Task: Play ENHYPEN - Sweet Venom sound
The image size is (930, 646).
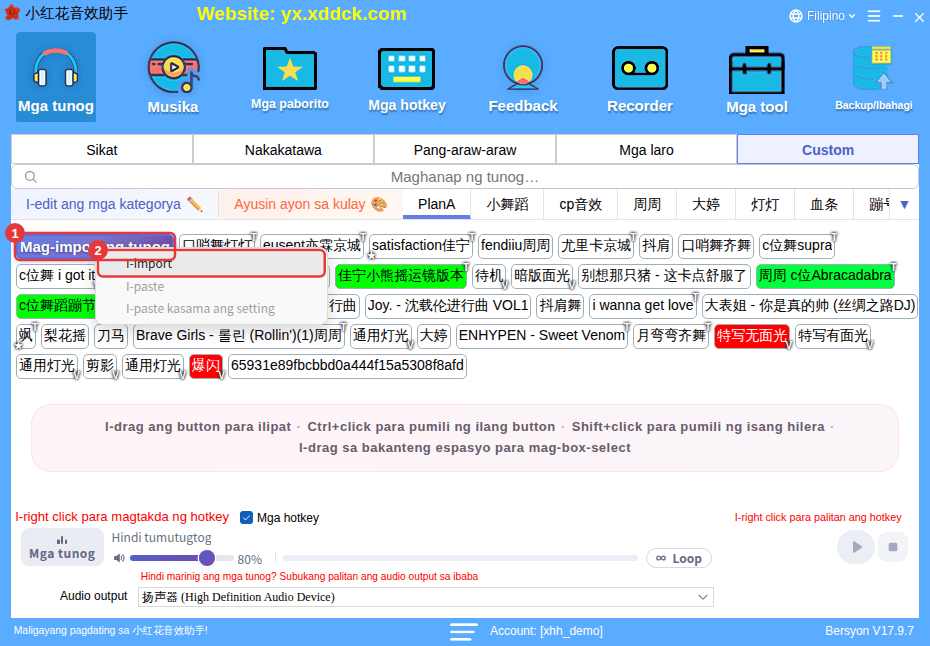Action: tap(542, 336)
